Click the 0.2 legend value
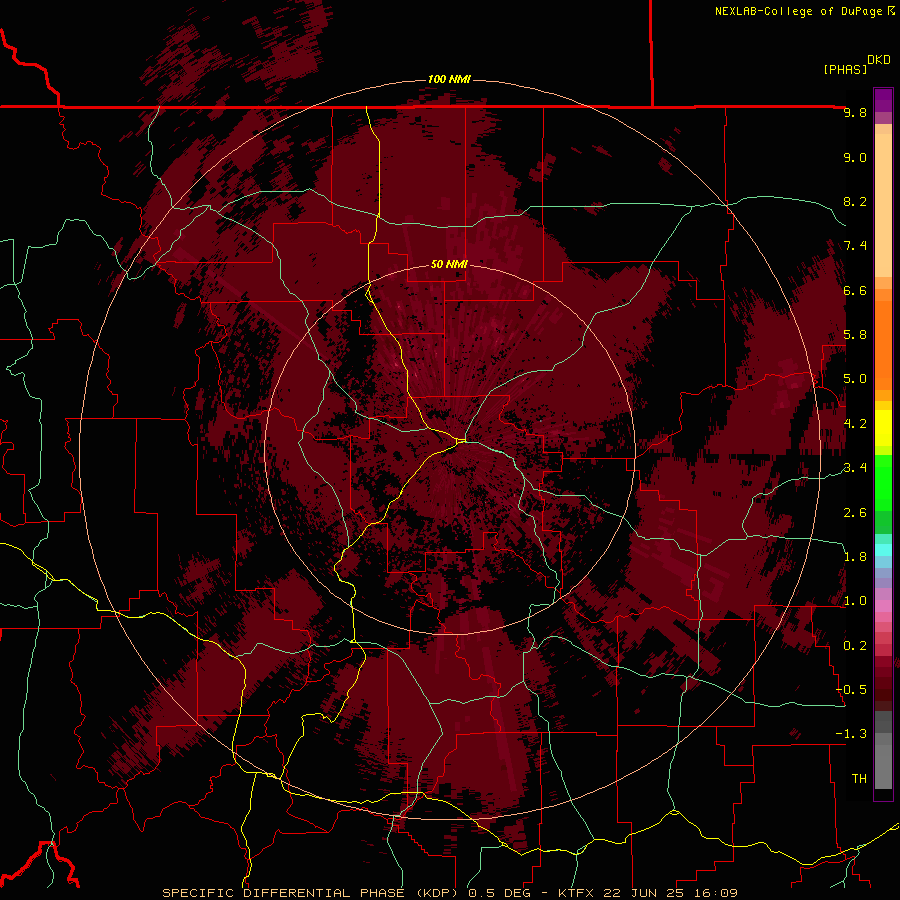The image size is (900, 900). (855, 646)
